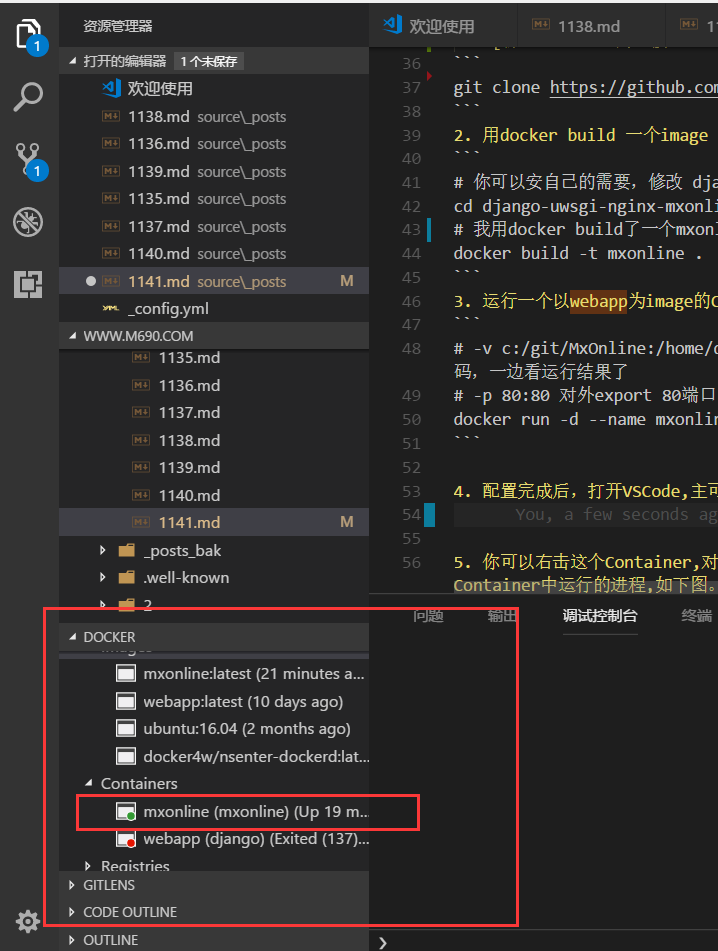Click the stopped container icon for webapp
The height and width of the screenshot is (951, 718).
tap(126, 839)
